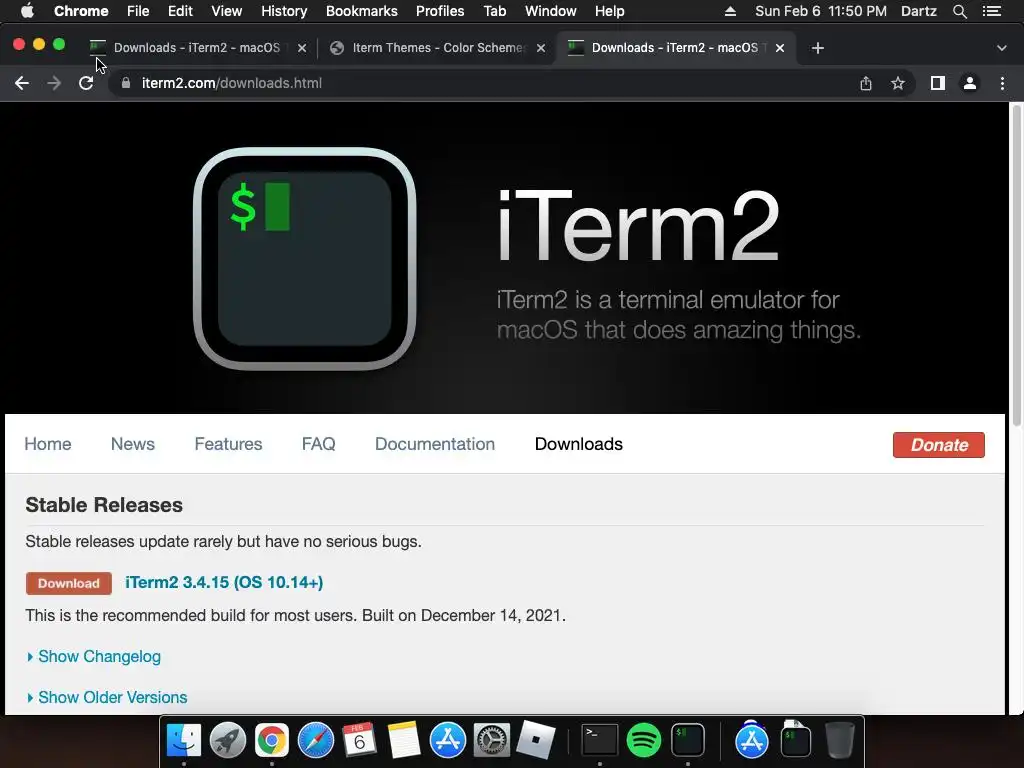1024x768 pixels.
Task: Open the tab search chevron
Action: [x=1002, y=48]
